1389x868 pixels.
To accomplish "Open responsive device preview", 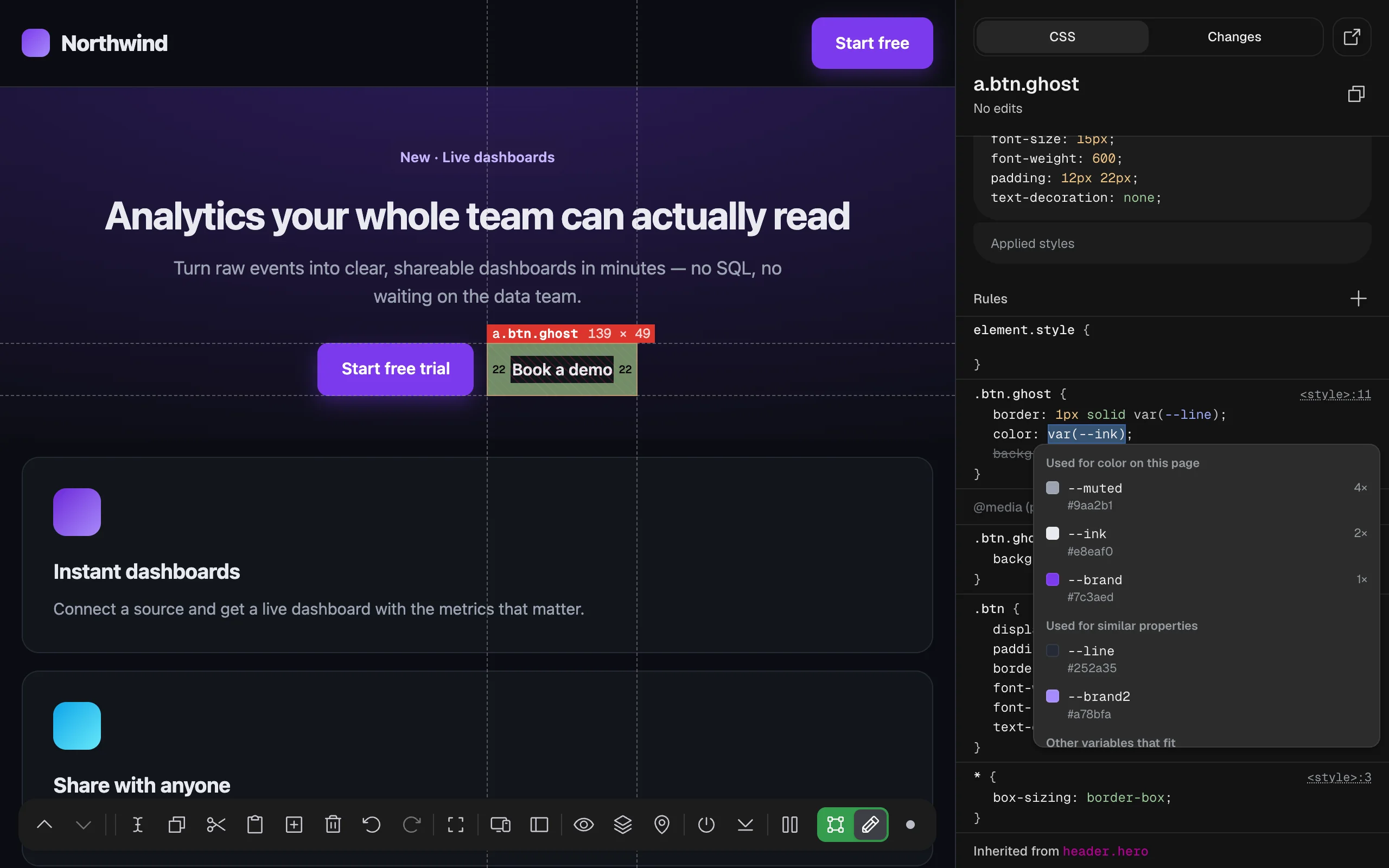I will (x=500, y=825).
